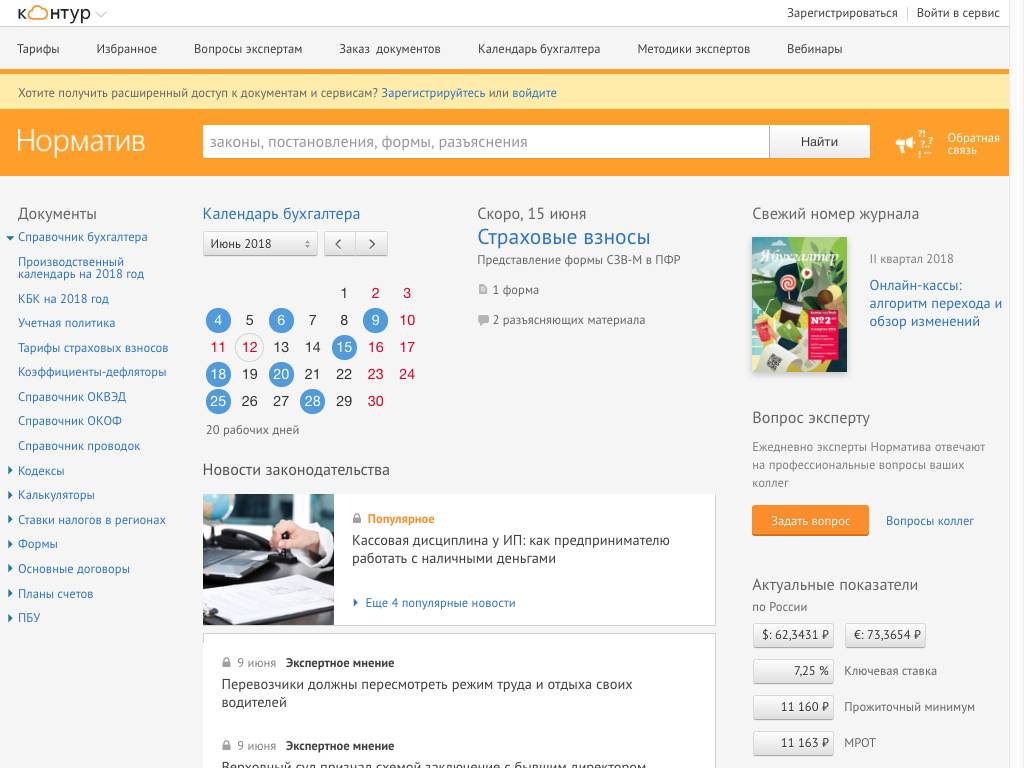The height and width of the screenshot is (768, 1024).
Task: Open the 'Вебинары' menu item
Action: (x=814, y=49)
